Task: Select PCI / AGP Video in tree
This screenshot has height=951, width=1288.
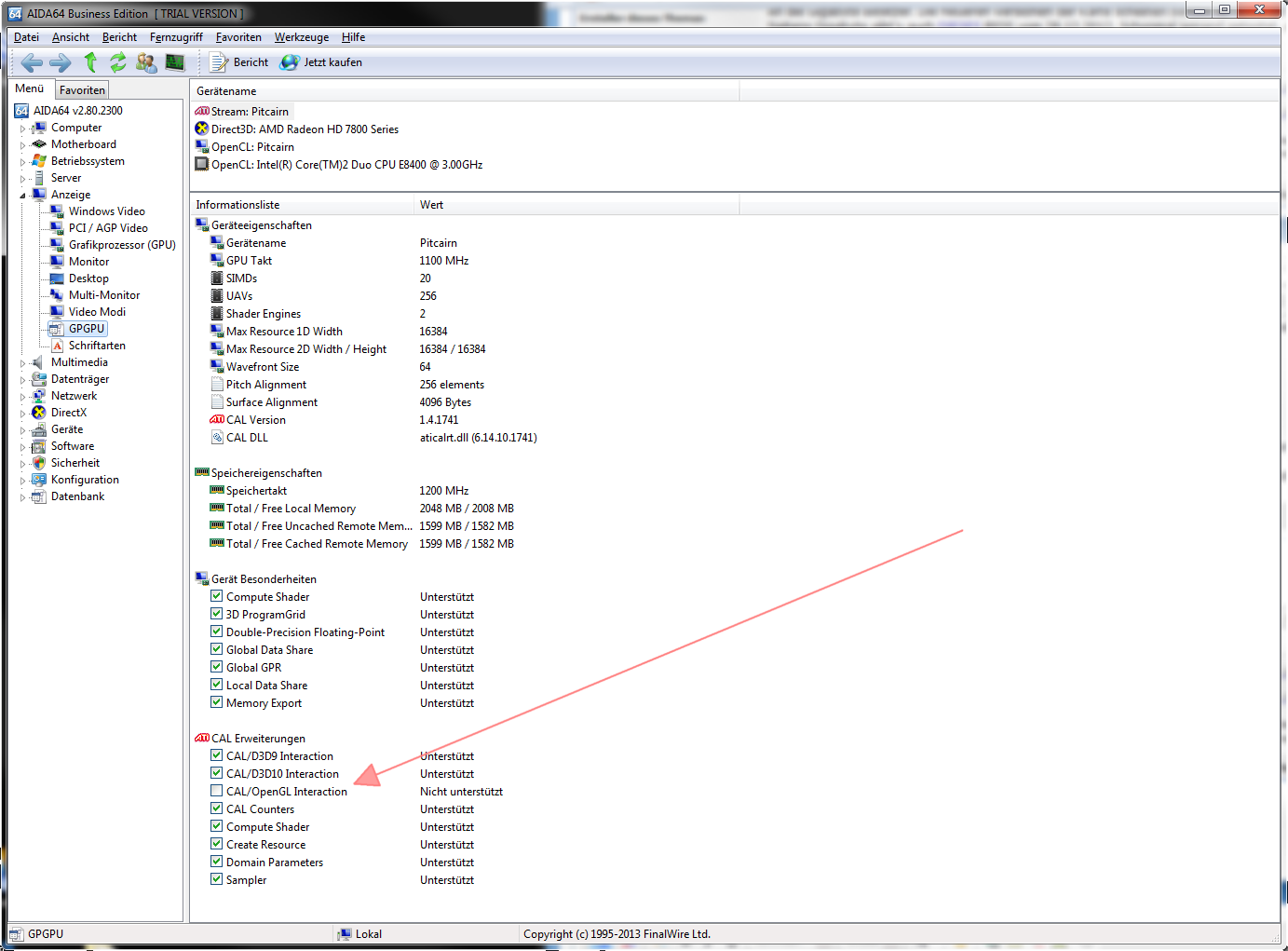Action: (x=108, y=228)
